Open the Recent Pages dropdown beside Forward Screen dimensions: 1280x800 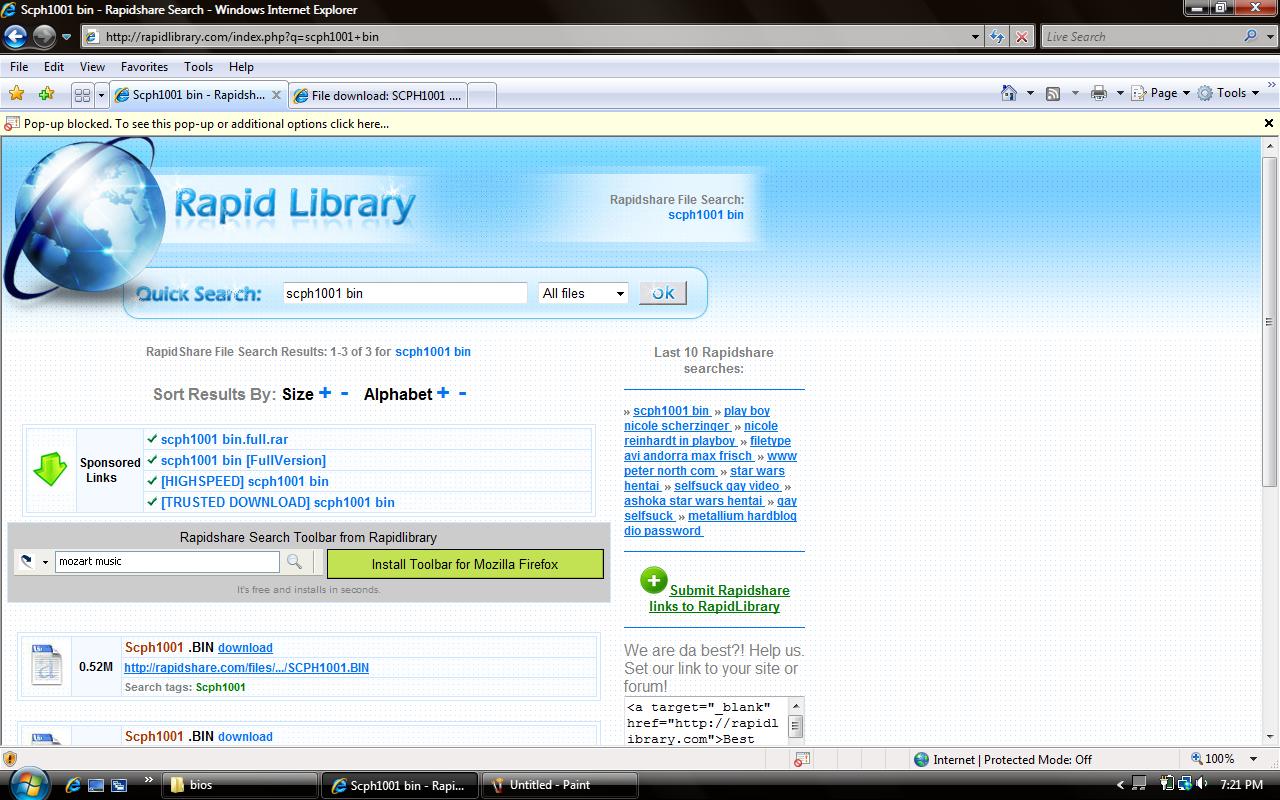click(67, 37)
